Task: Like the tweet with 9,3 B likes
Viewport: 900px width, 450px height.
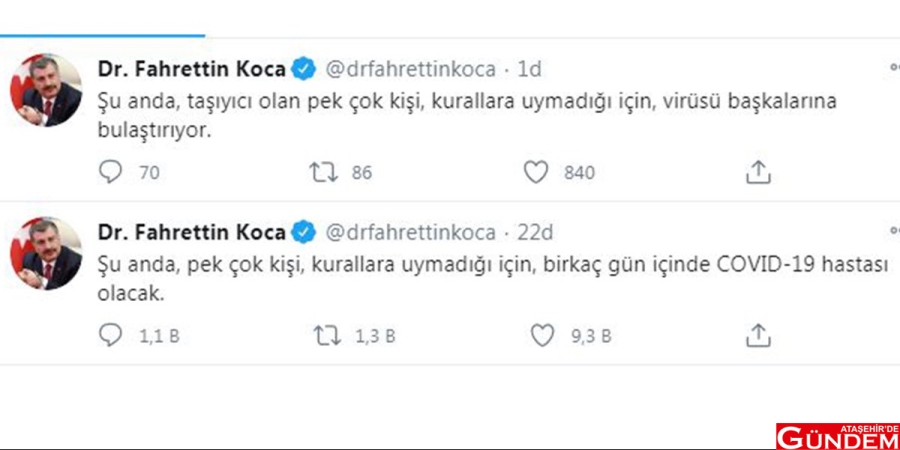Action: point(541,336)
